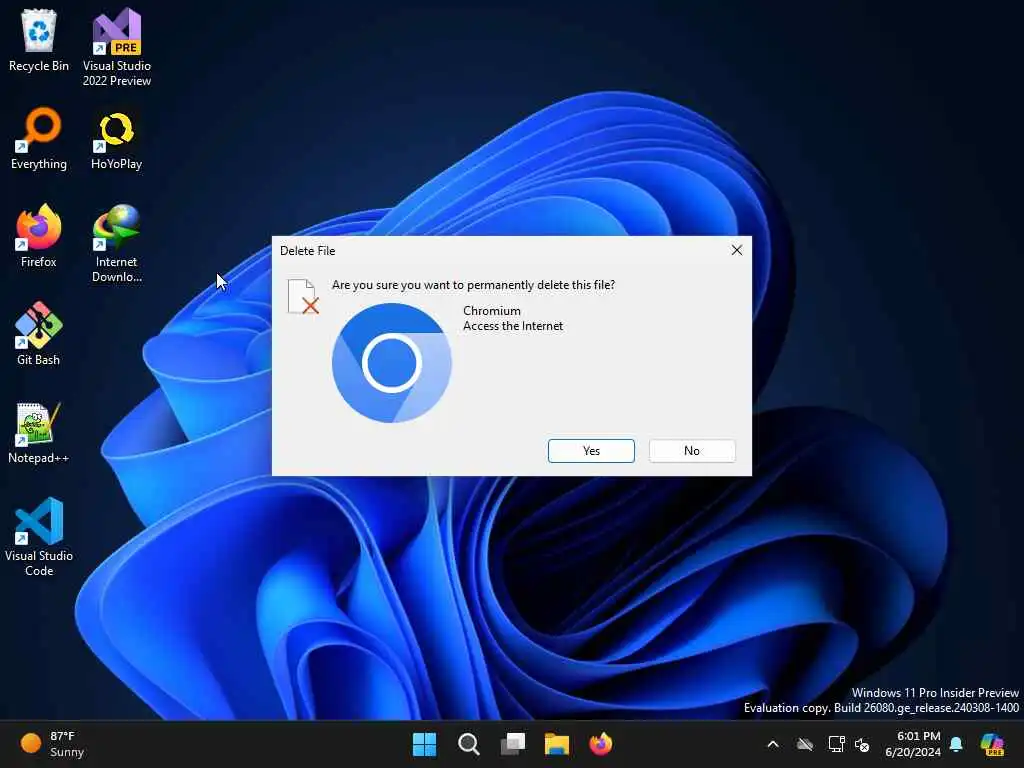
Task: Open the weather widget showing 87°F Sunny
Action: (x=52, y=744)
